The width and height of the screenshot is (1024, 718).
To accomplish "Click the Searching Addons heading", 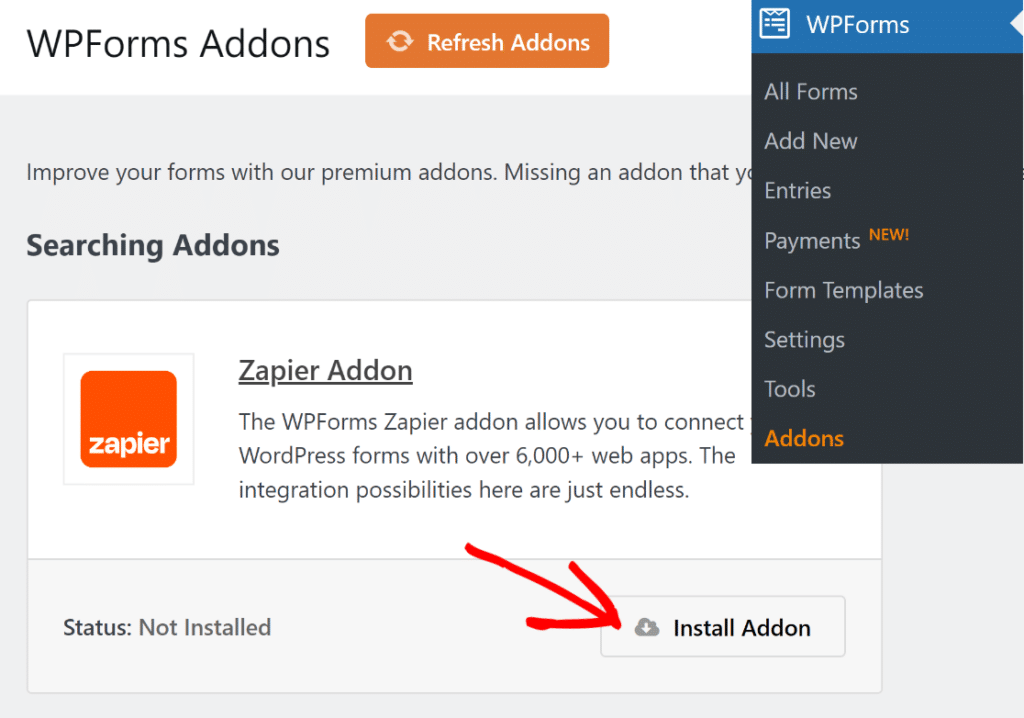I will tap(152, 245).
